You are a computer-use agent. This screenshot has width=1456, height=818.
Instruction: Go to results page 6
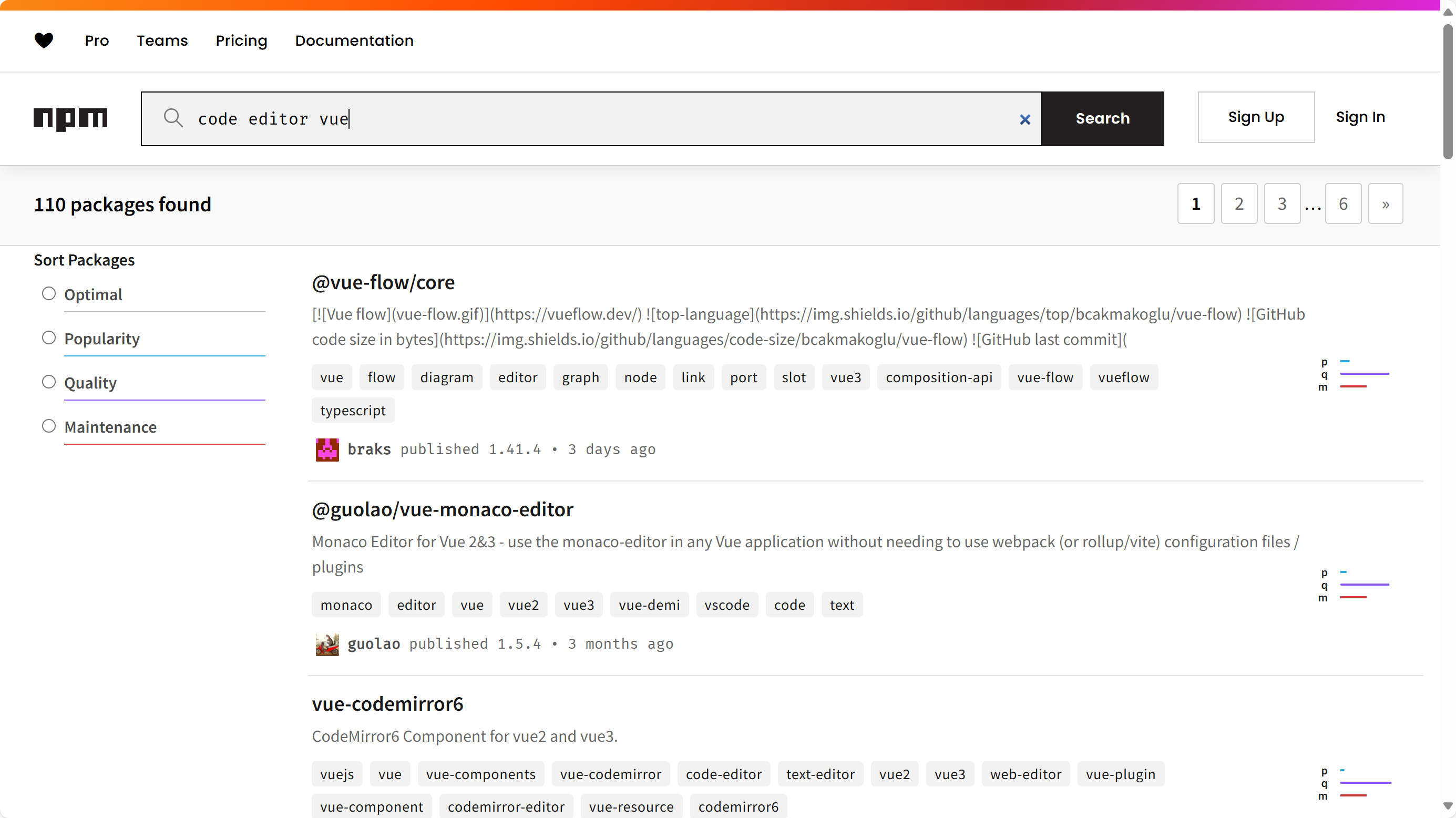(x=1343, y=203)
